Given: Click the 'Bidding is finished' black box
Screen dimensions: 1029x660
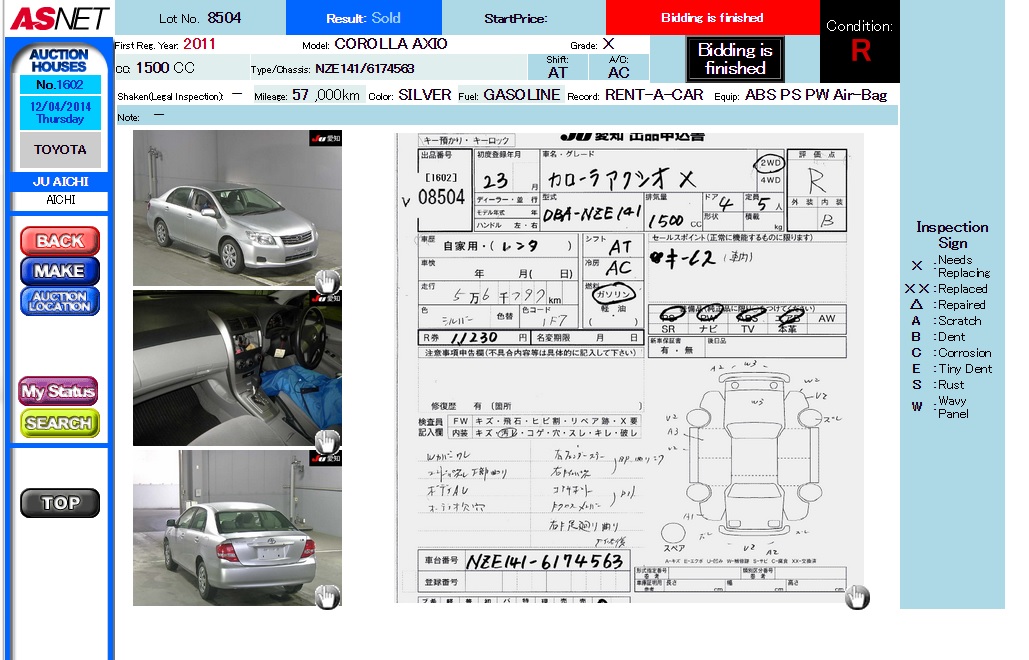Looking at the screenshot, I should [735, 60].
